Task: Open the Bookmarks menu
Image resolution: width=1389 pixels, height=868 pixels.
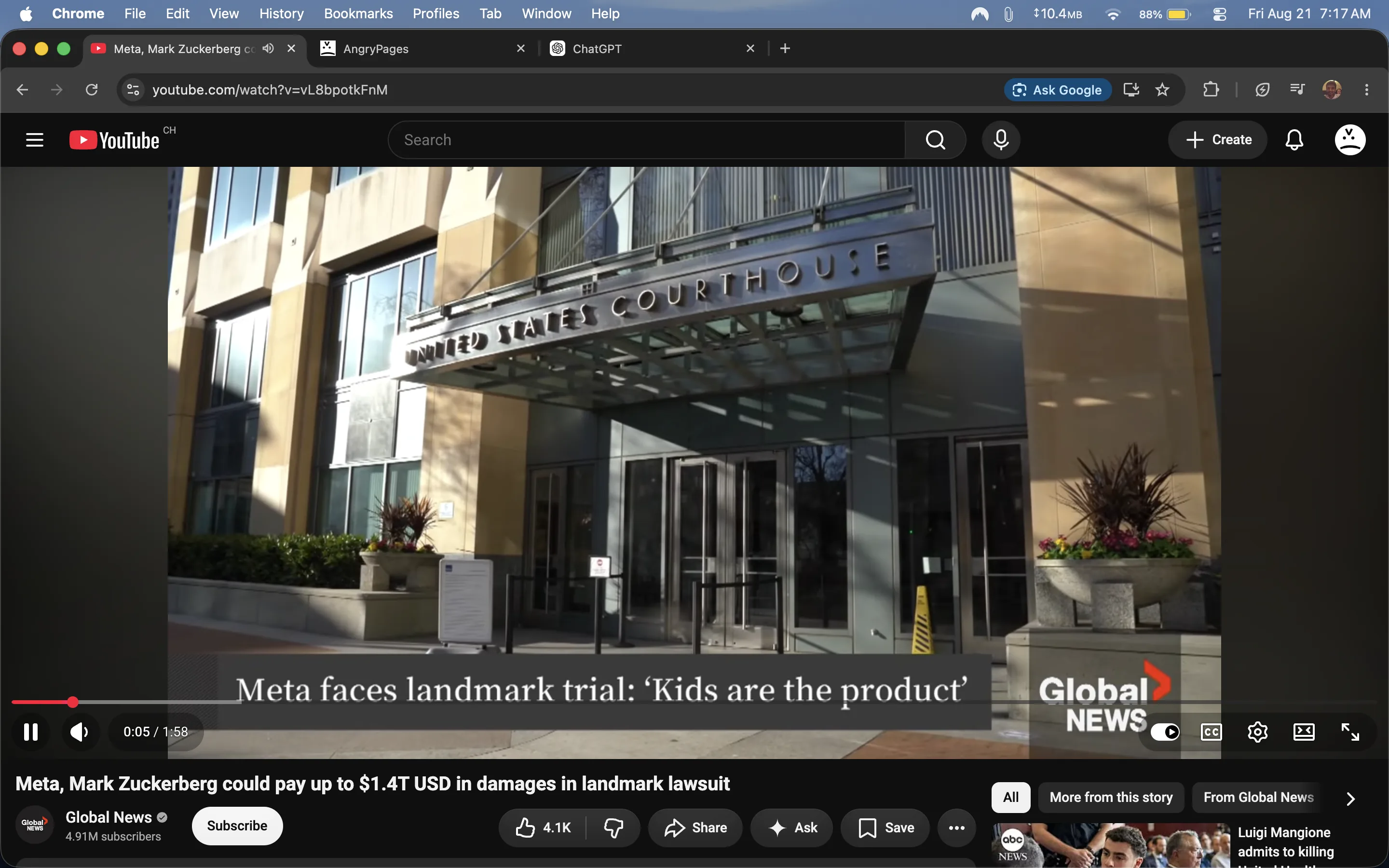Action: (x=358, y=13)
